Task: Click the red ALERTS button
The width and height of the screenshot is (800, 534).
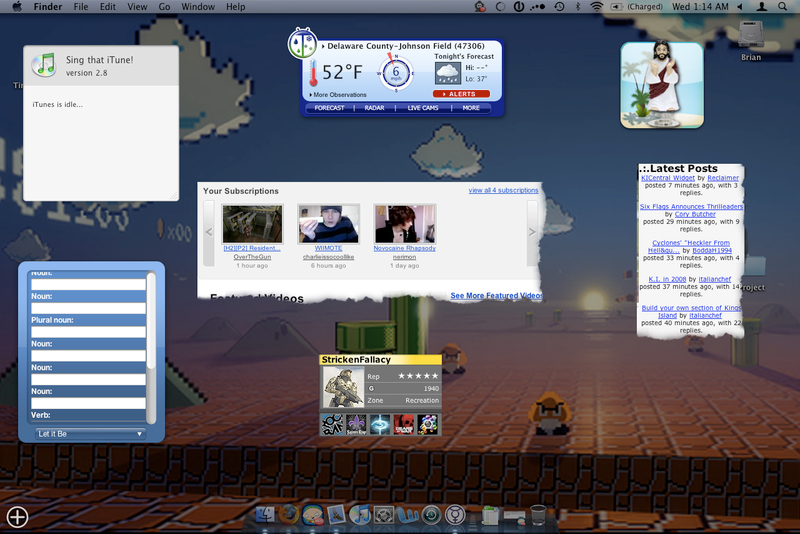Action: (x=461, y=94)
